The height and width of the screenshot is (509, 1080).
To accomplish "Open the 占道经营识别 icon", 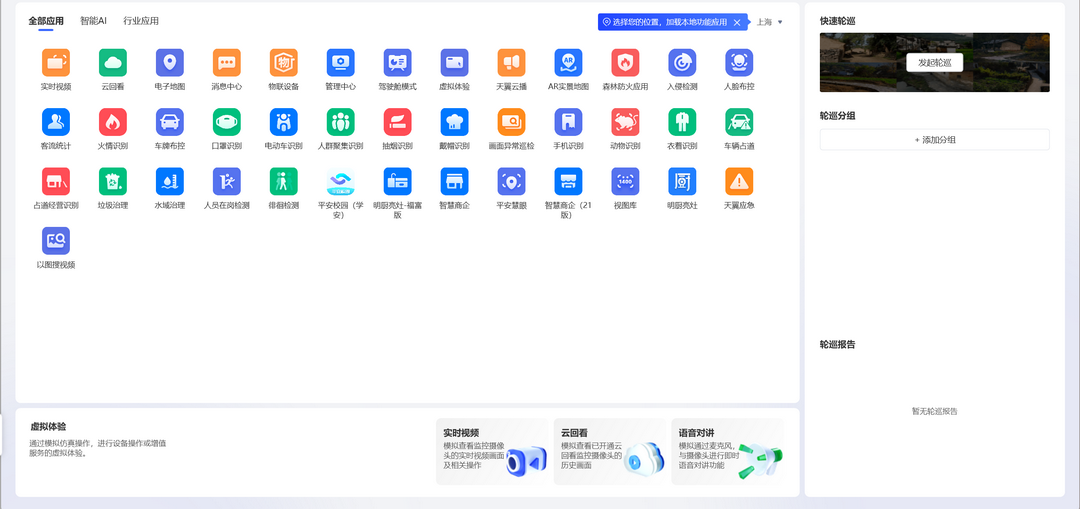I will [56, 181].
